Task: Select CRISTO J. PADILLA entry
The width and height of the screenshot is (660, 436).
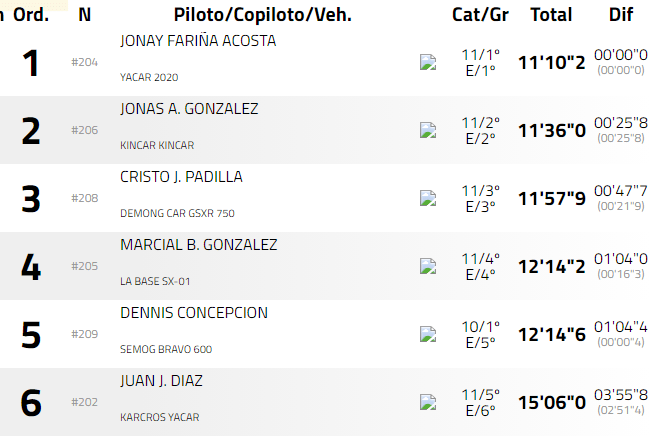Action: click(x=181, y=177)
